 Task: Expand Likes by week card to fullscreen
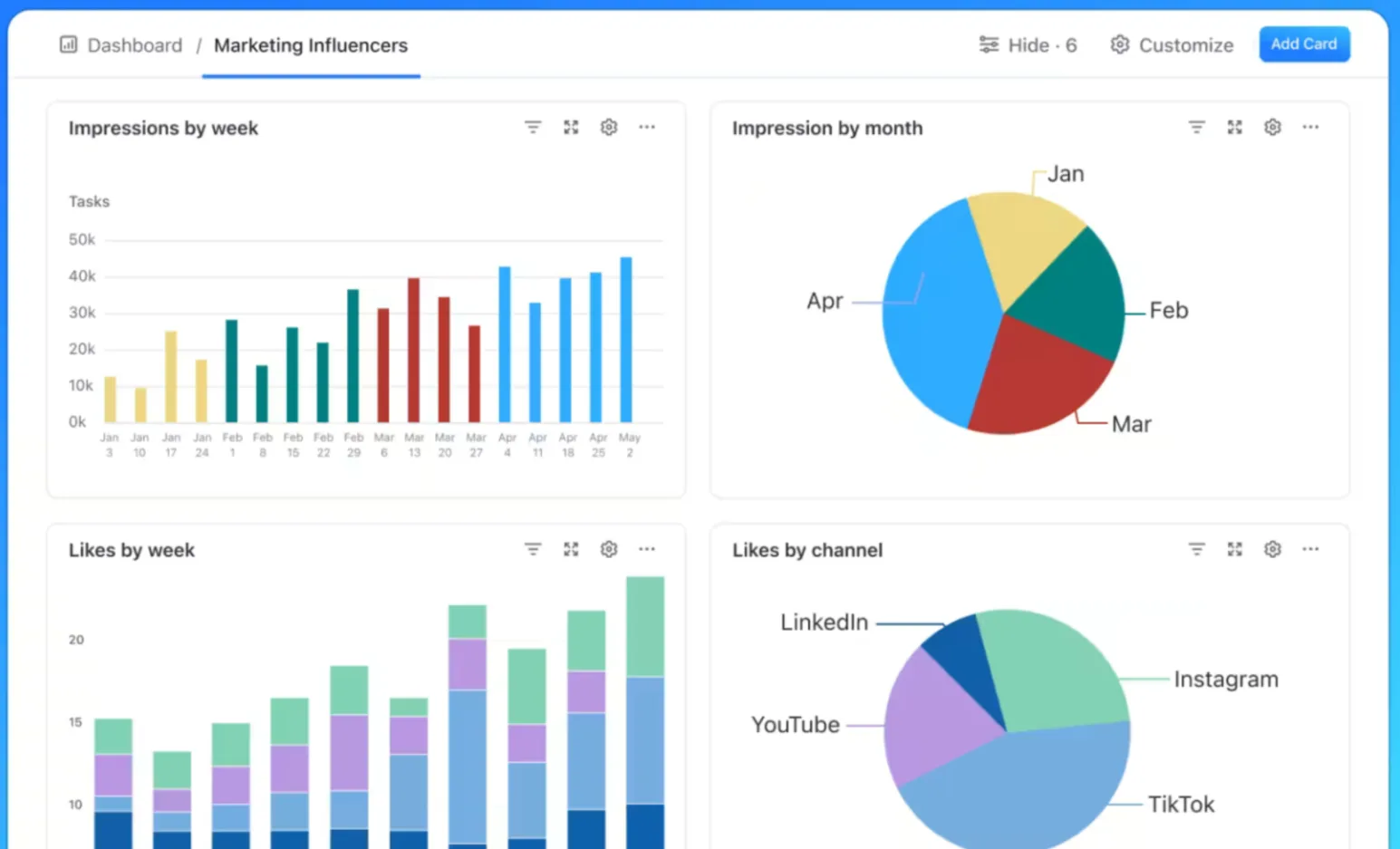[570, 548]
